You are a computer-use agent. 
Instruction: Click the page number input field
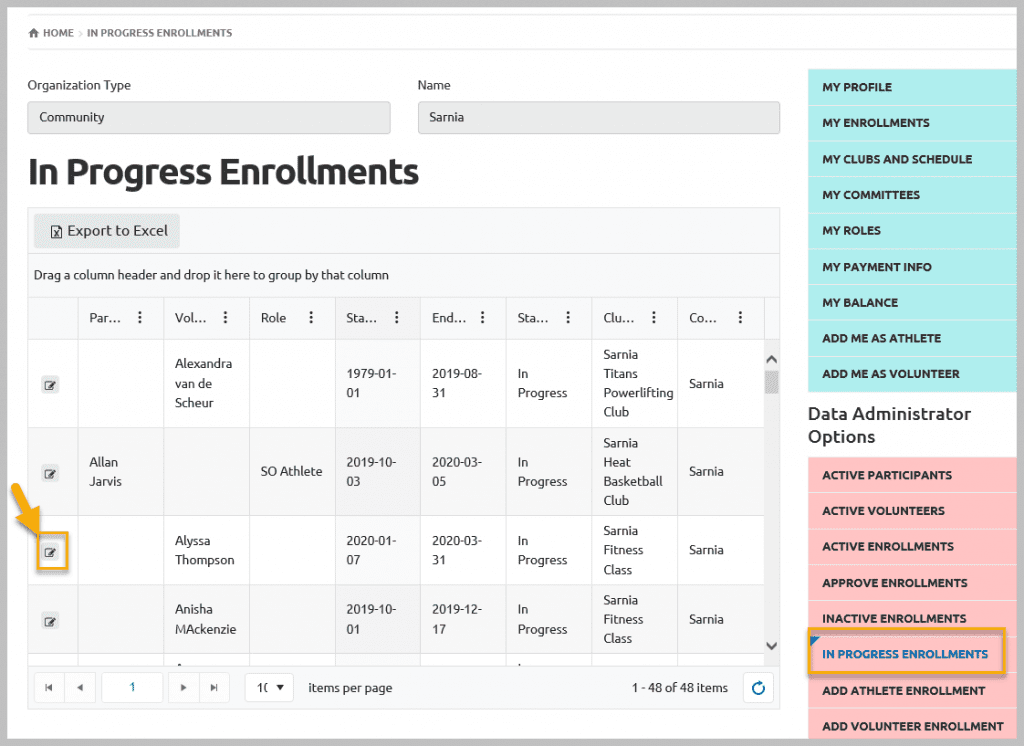point(132,688)
